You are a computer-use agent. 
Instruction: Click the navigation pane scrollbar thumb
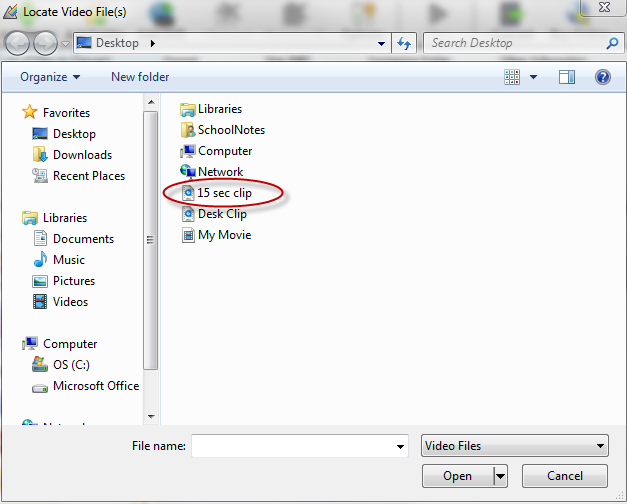click(x=150, y=240)
